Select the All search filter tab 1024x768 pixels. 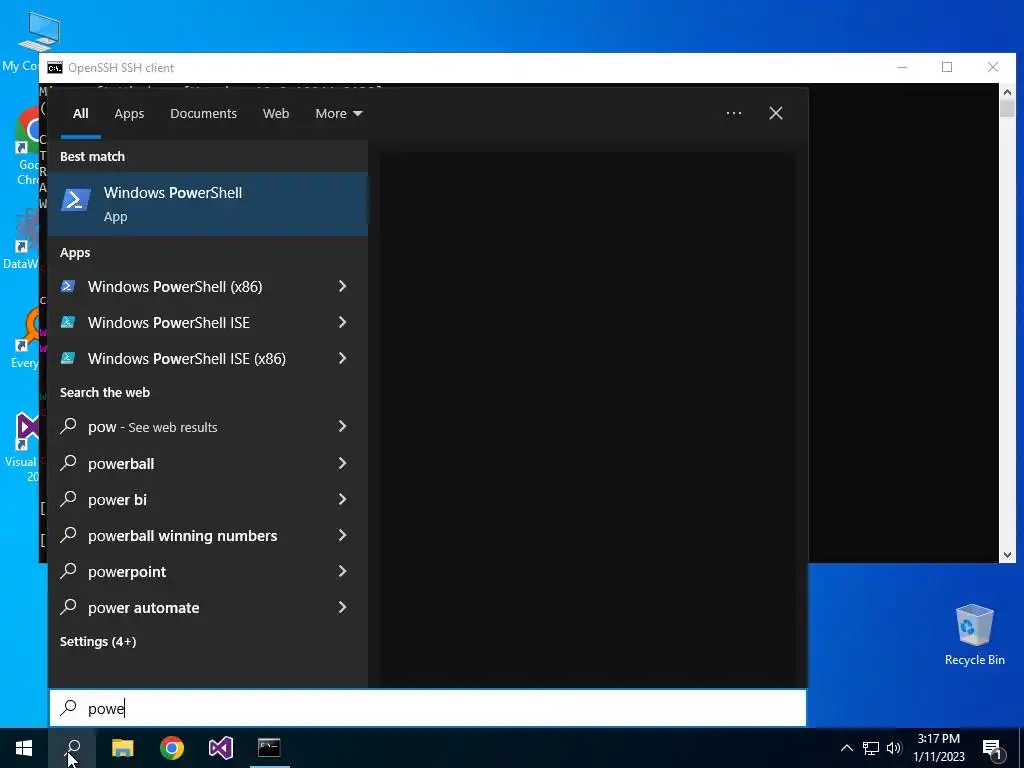80,114
